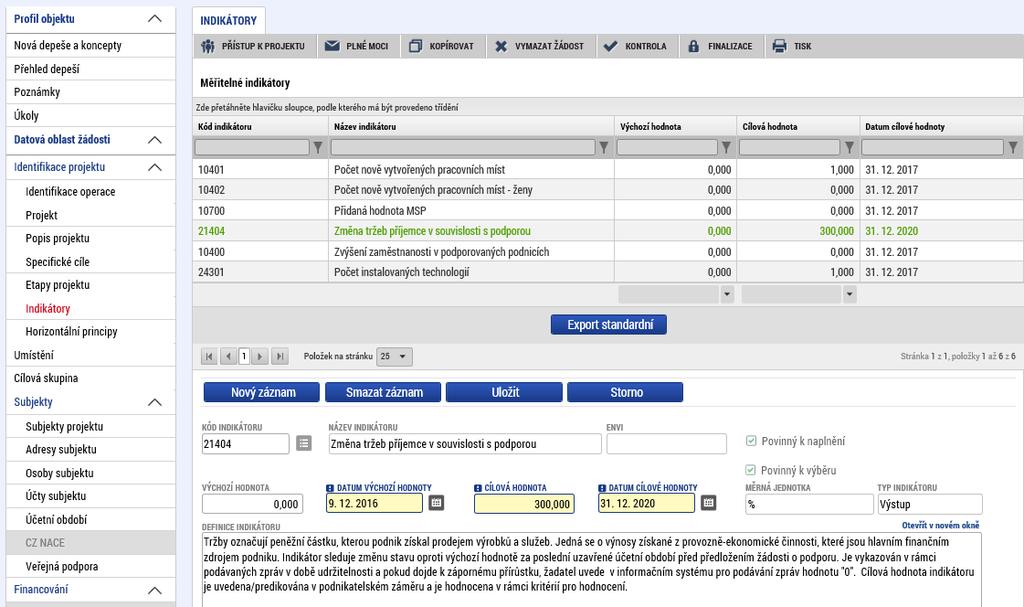Open filter funnel for Cílová hodnota column
The height and width of the screenshot is (607, 1024).
click(x=849, y=148)
